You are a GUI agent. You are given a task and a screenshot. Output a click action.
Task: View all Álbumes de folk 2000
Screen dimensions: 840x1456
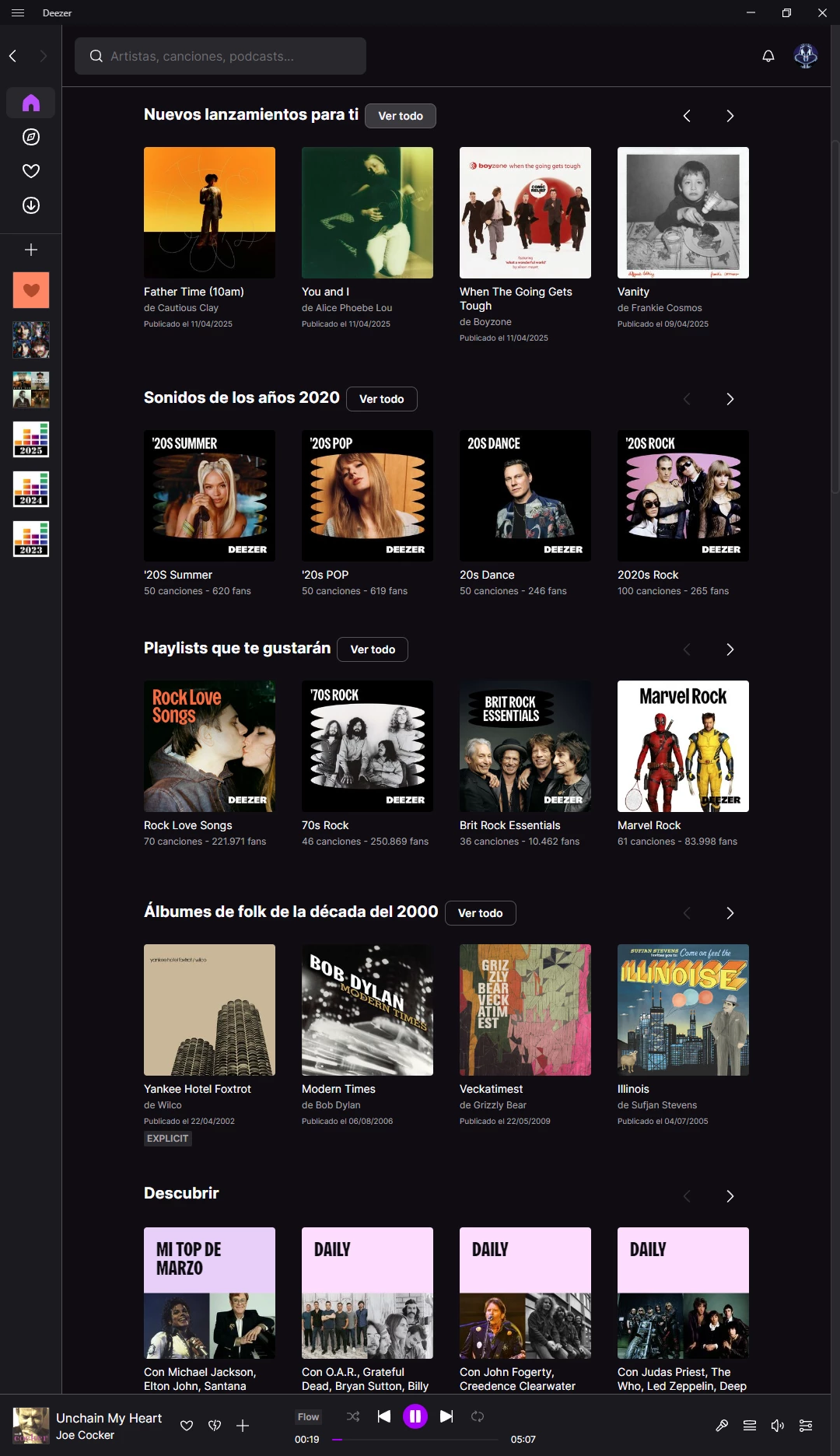481,913
